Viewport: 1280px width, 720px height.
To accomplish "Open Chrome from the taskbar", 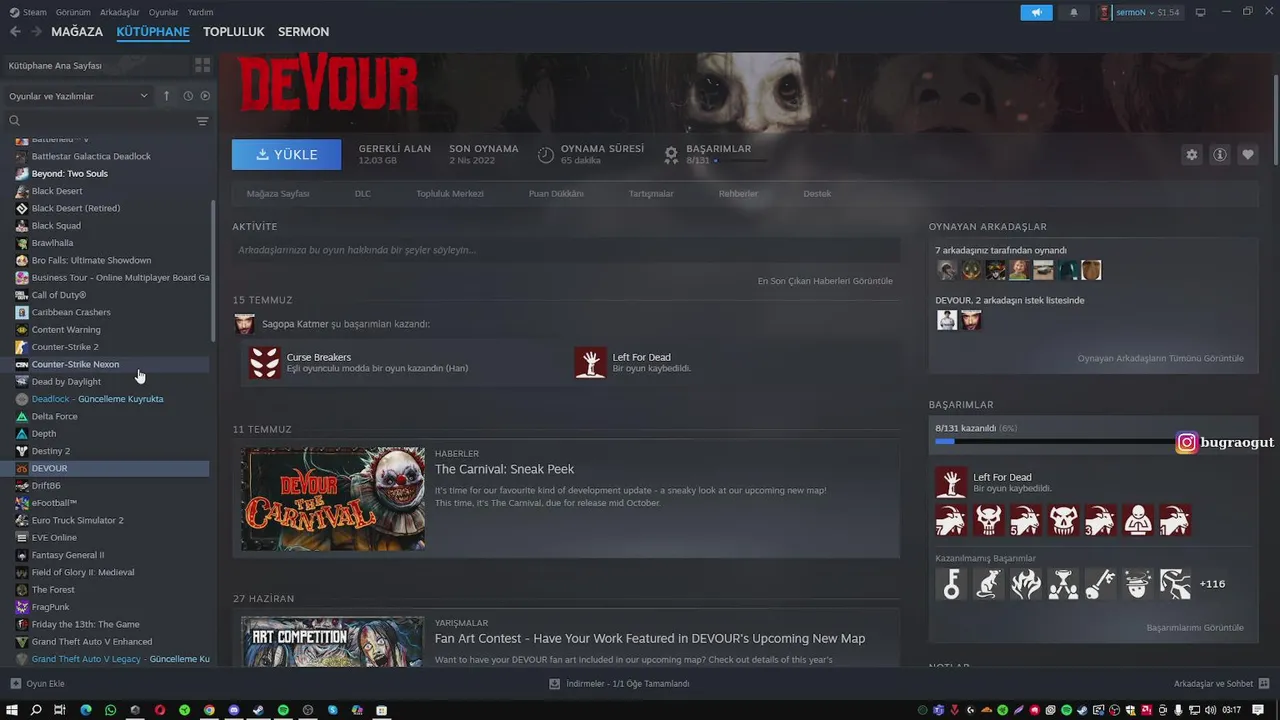I will pos(209,710).
